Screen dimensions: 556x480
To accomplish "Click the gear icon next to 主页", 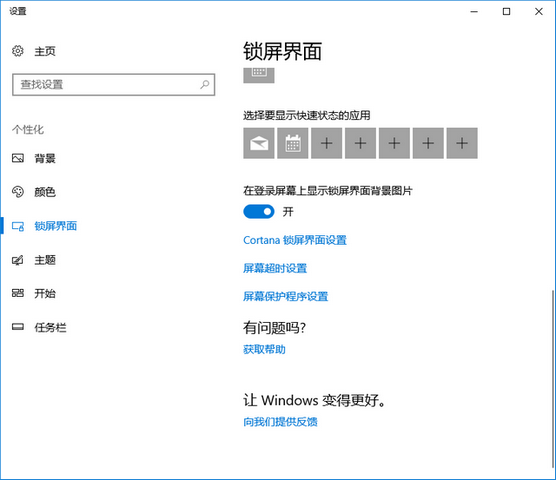I will tap(18, 51).
